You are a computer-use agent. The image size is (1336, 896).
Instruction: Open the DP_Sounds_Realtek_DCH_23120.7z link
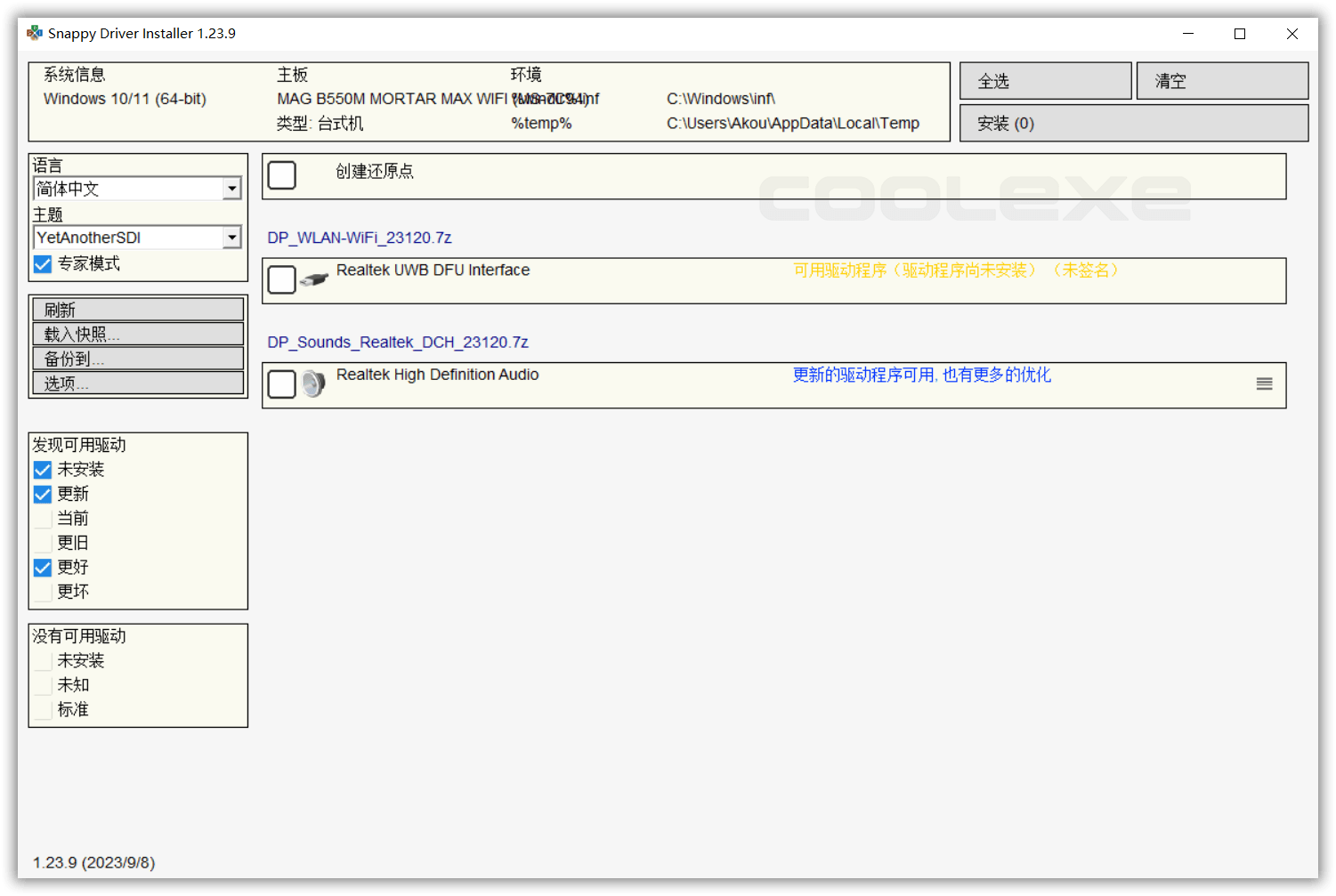(398, 342)
